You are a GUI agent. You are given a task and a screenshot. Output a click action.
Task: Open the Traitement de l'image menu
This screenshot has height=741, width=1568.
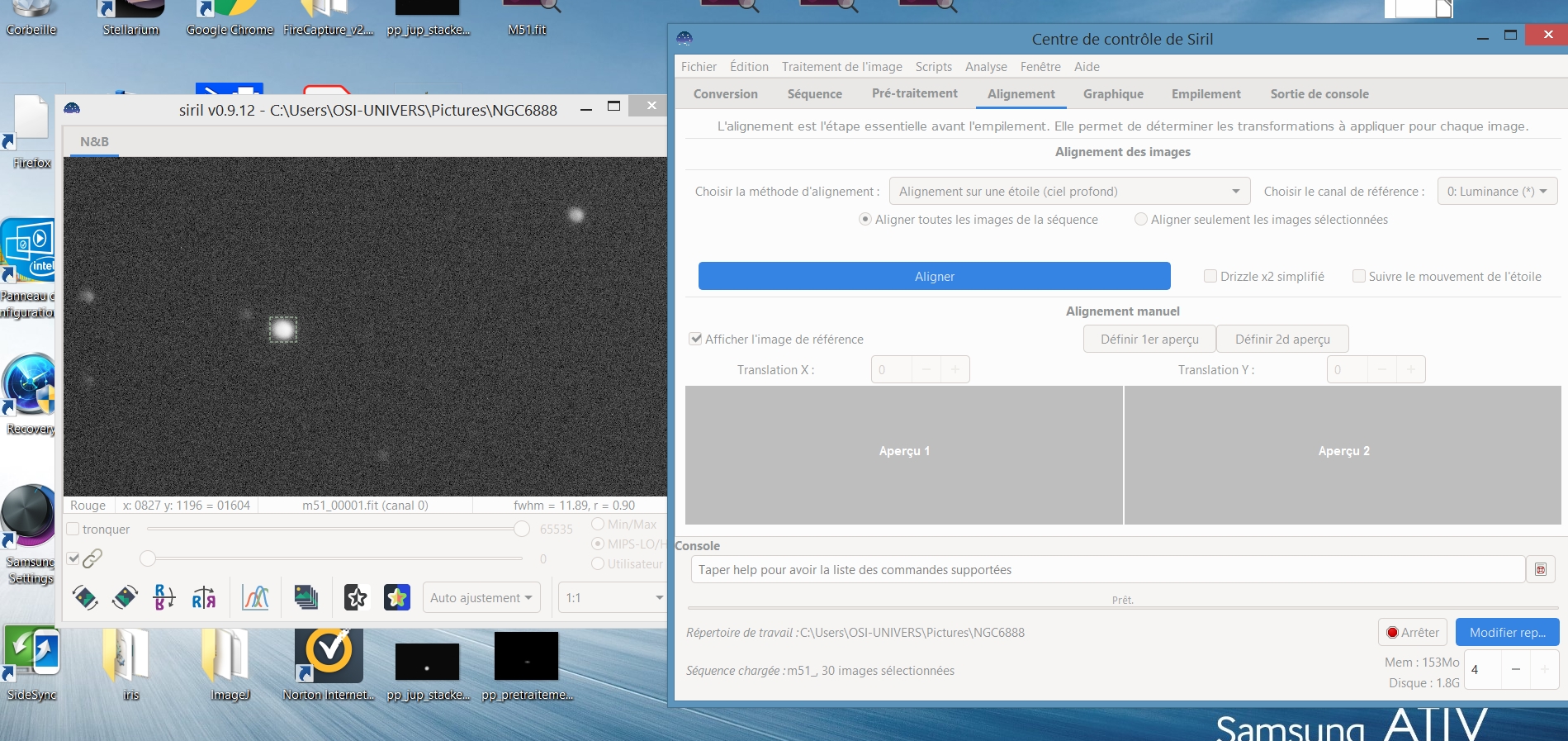(x=841, y=66)
